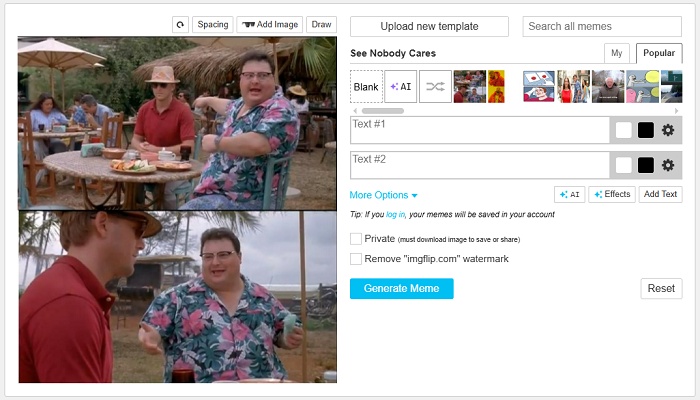Expand More Options
The height and width of the screenshot is (400, 700).
pyautogui.click(x=384, y=195)
